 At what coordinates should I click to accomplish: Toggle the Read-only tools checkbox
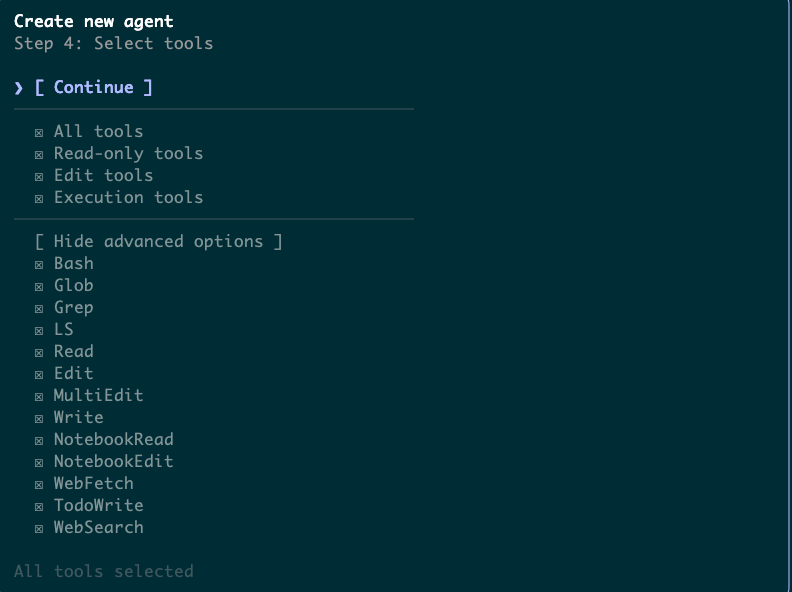39,154
